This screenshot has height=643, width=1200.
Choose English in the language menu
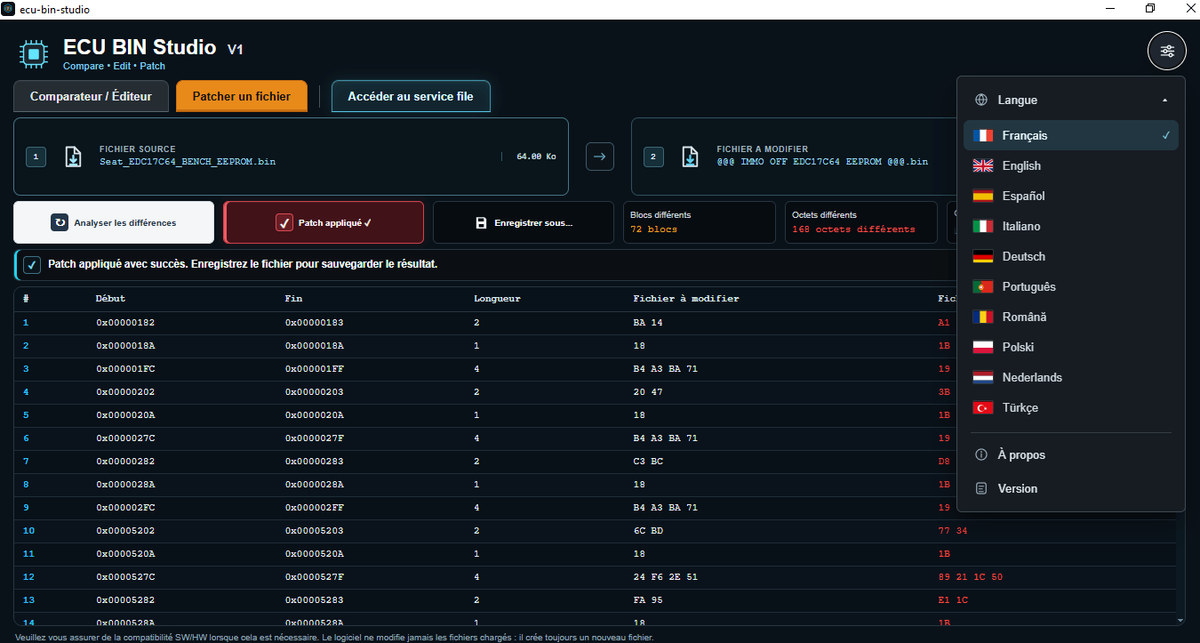(x=1071, y=166)
